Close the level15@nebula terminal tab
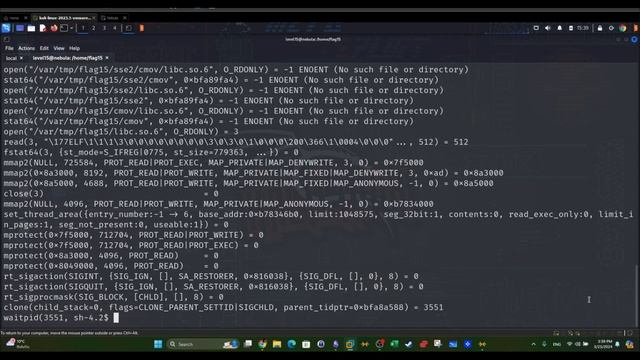 pos(107,58)
